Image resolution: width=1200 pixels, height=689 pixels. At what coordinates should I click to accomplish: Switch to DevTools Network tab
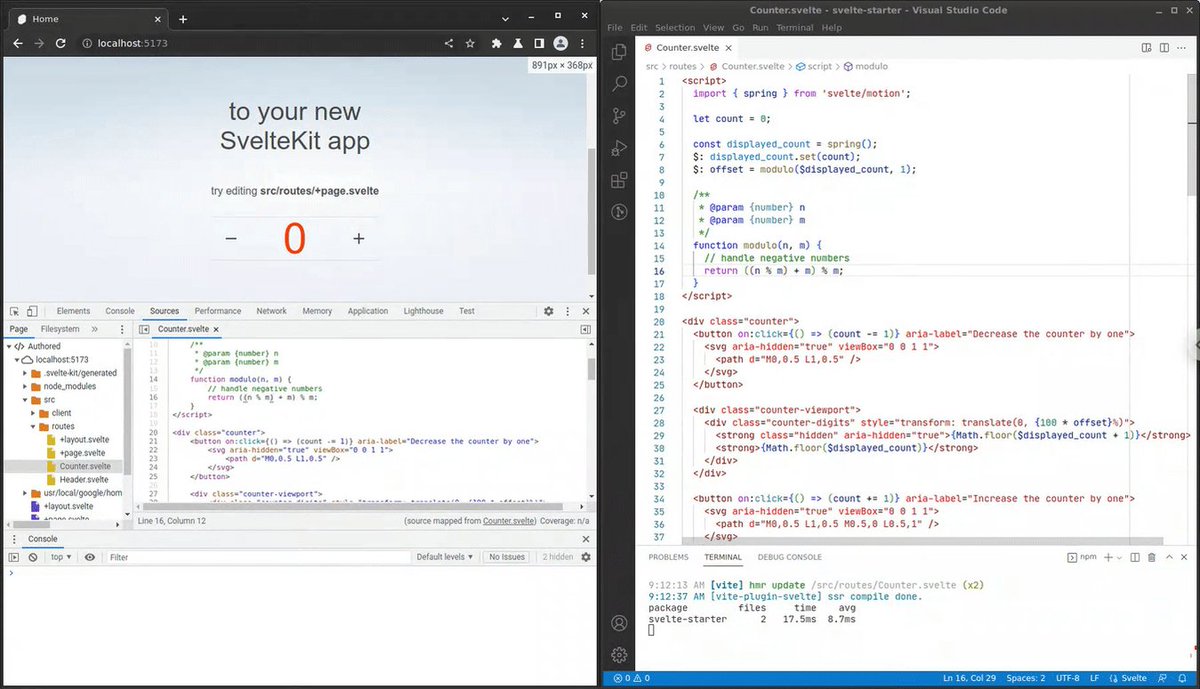click(271, 311)
